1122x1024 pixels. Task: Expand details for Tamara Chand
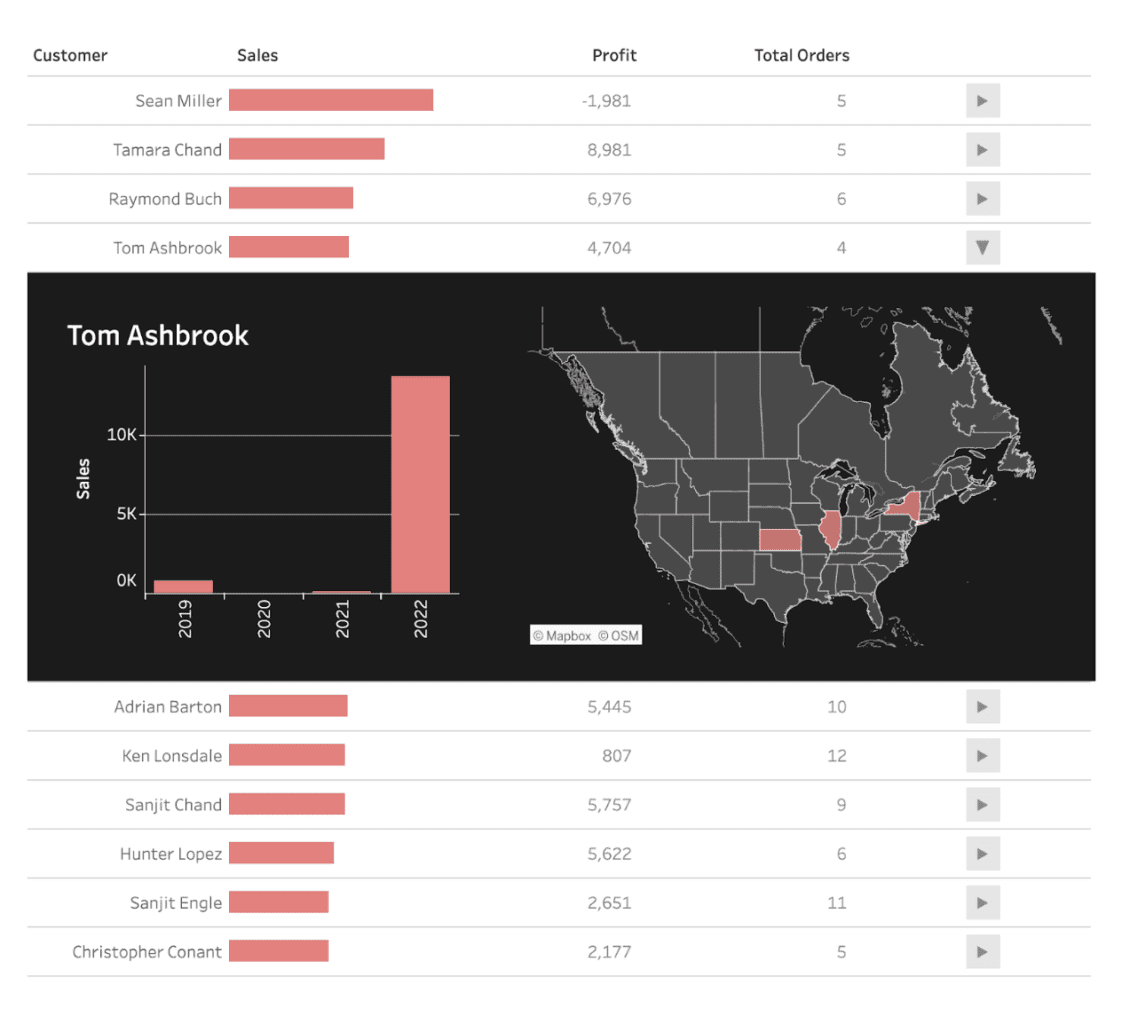(981, 149)
